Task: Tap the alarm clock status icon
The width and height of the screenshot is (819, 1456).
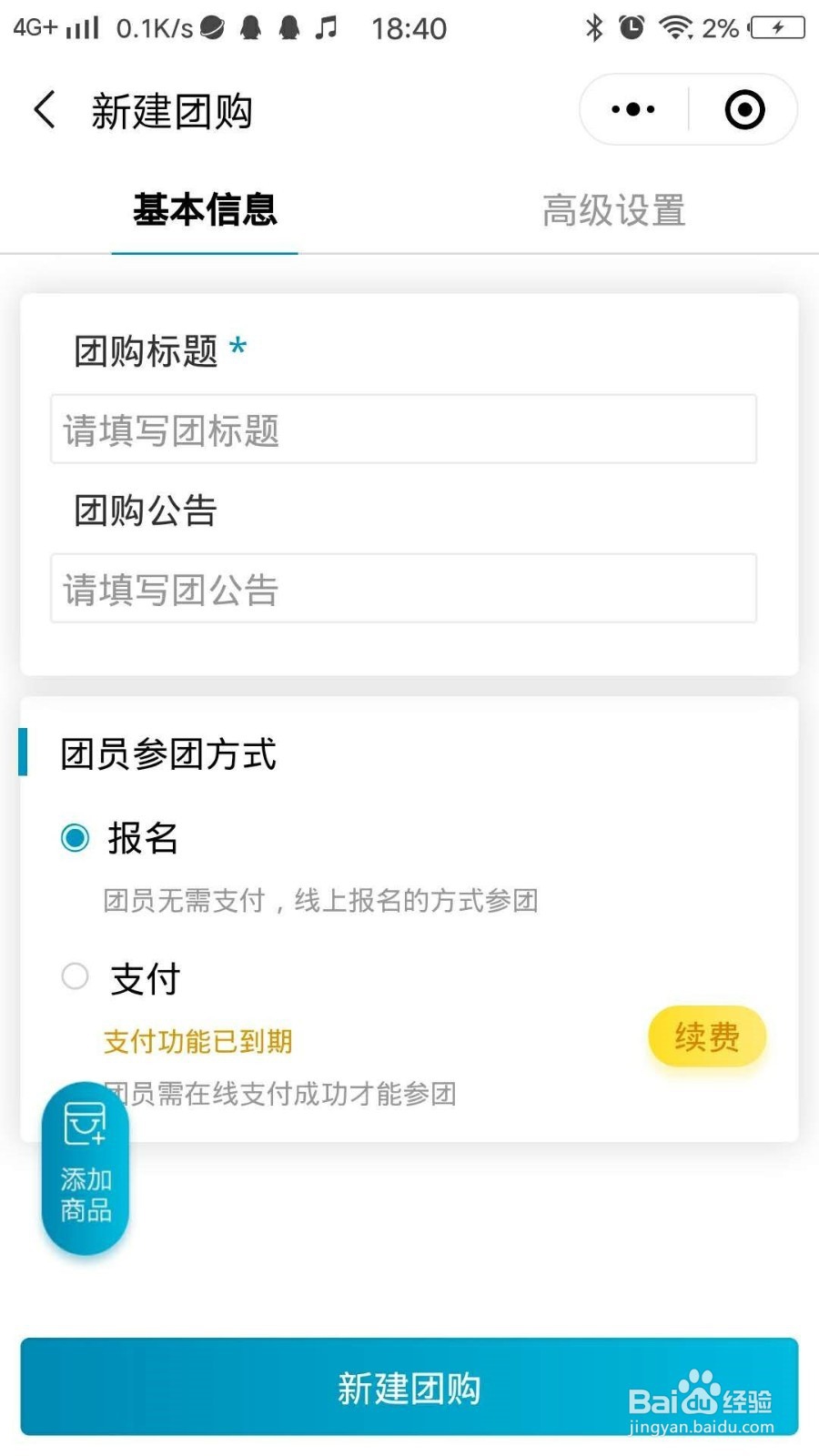Action: (632, 28)
